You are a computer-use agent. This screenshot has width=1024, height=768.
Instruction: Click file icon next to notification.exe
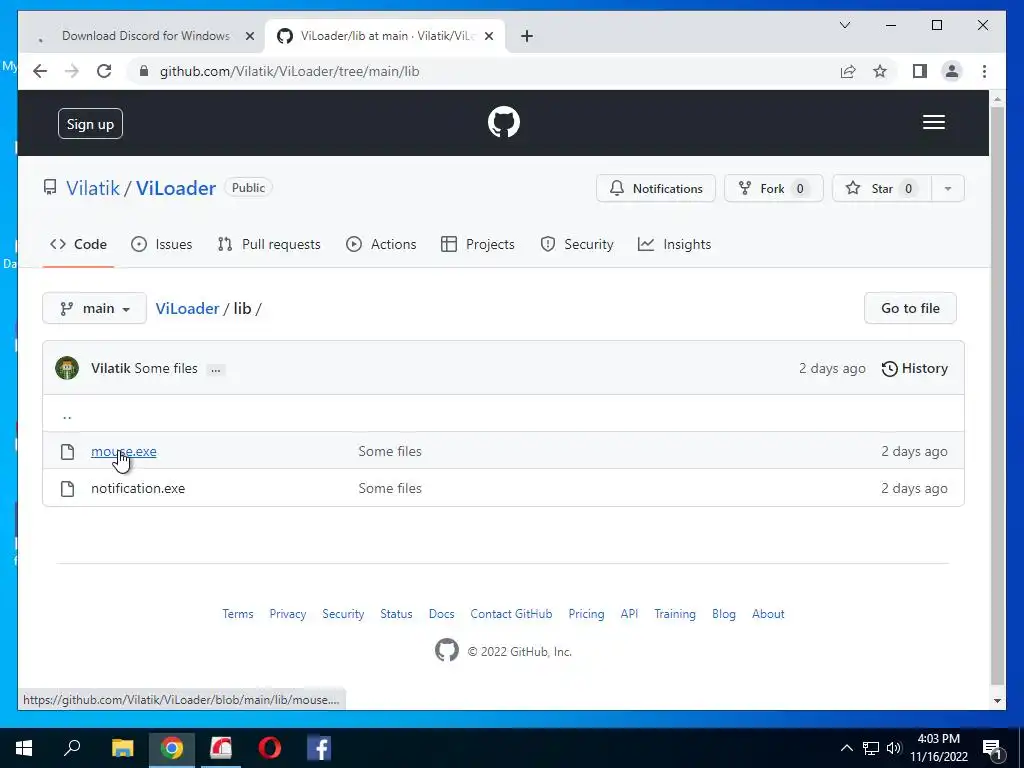pyautogui.click(x=67, y=488)
